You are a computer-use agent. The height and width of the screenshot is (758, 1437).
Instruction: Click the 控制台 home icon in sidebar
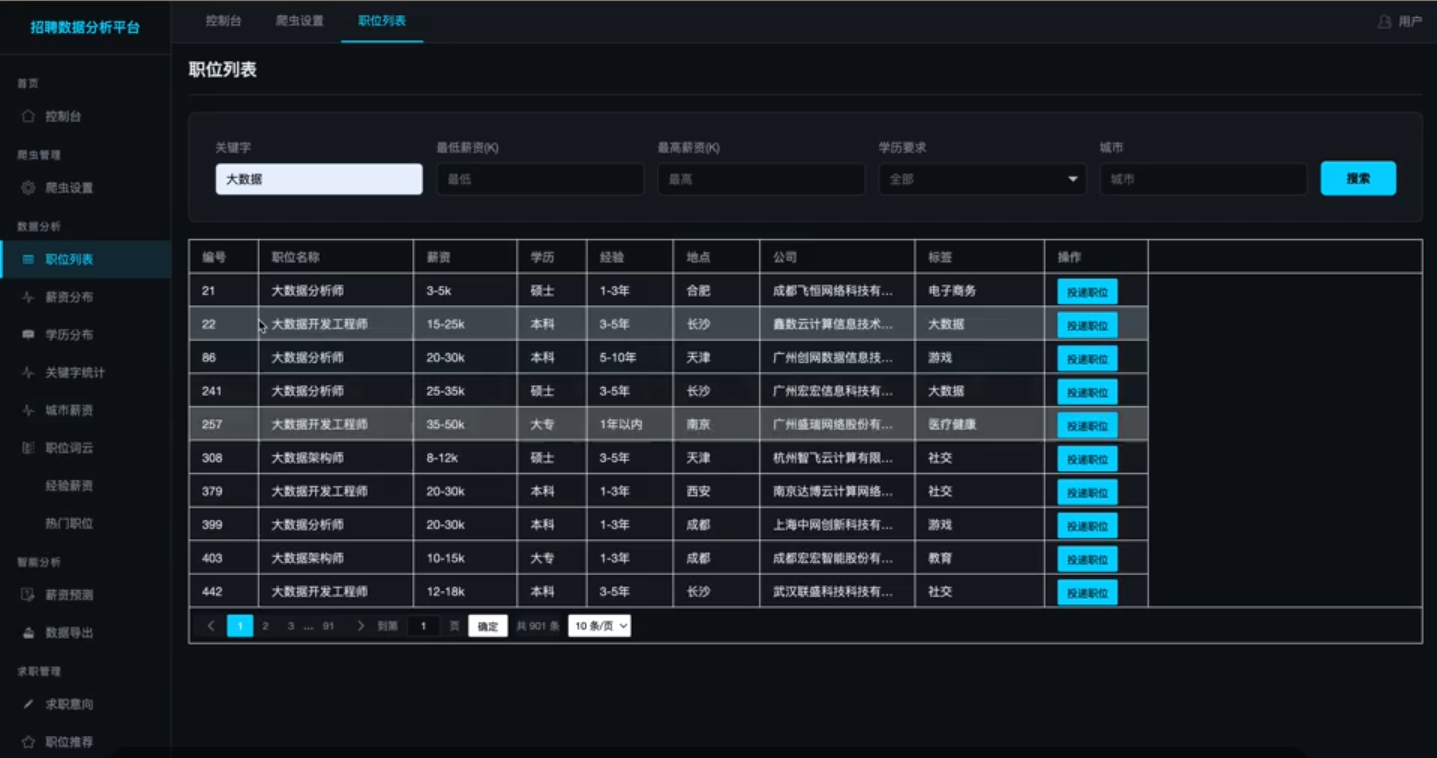[28, 117]
